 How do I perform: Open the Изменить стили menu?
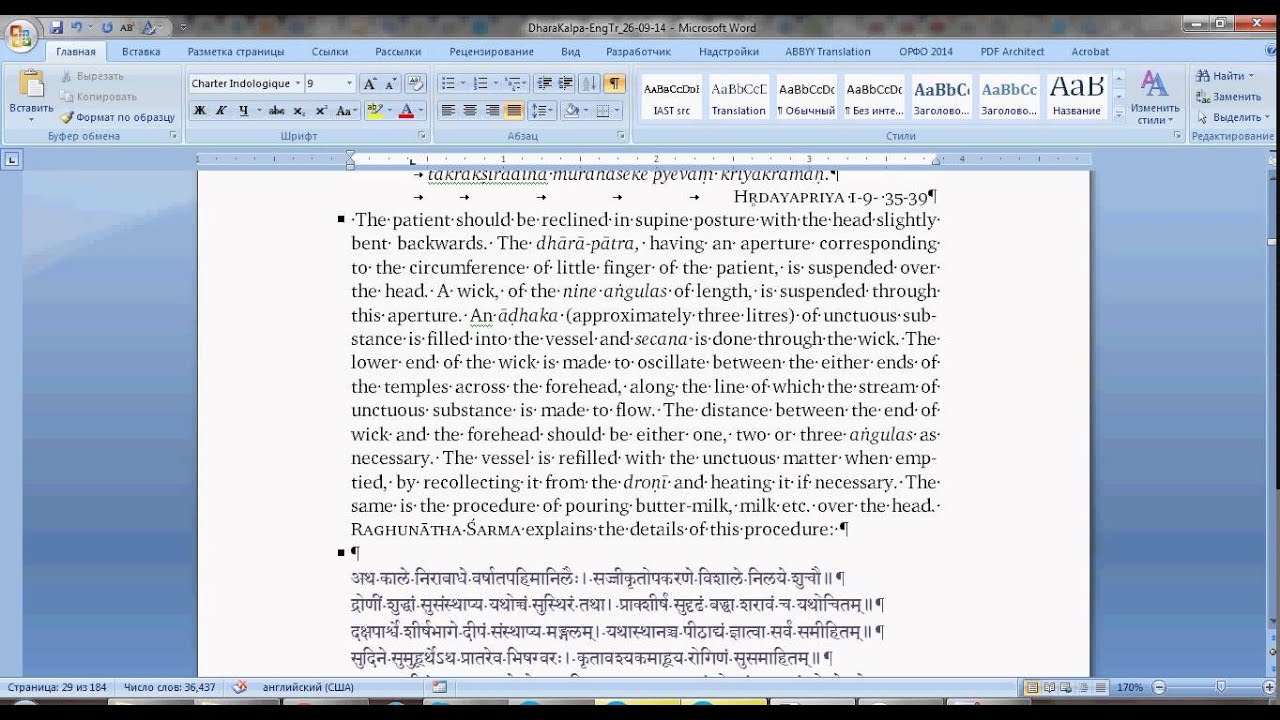coord(1155,98)
